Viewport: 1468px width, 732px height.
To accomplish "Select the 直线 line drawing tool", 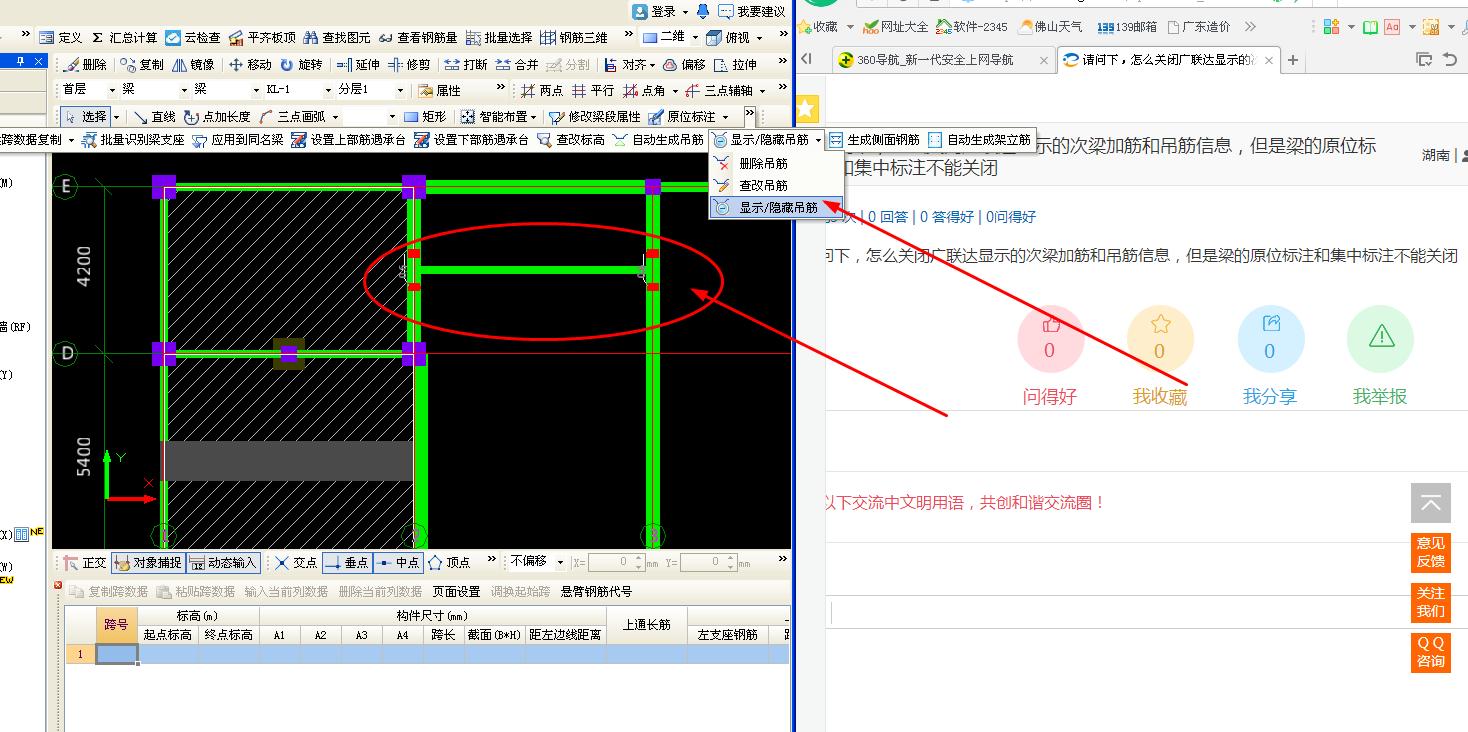I will coord(154,117).
